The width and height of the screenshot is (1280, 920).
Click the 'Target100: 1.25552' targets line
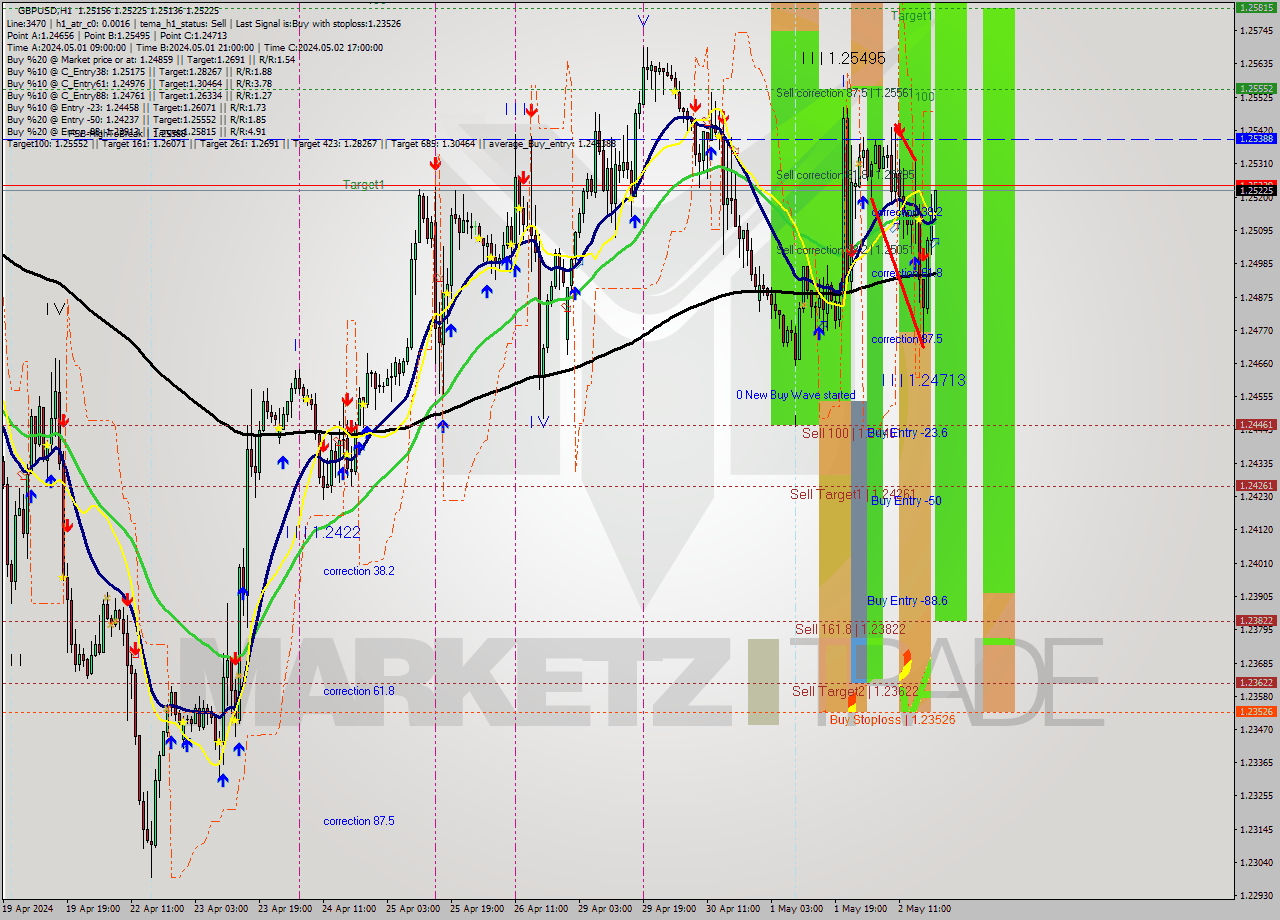[x=310, y=144]
